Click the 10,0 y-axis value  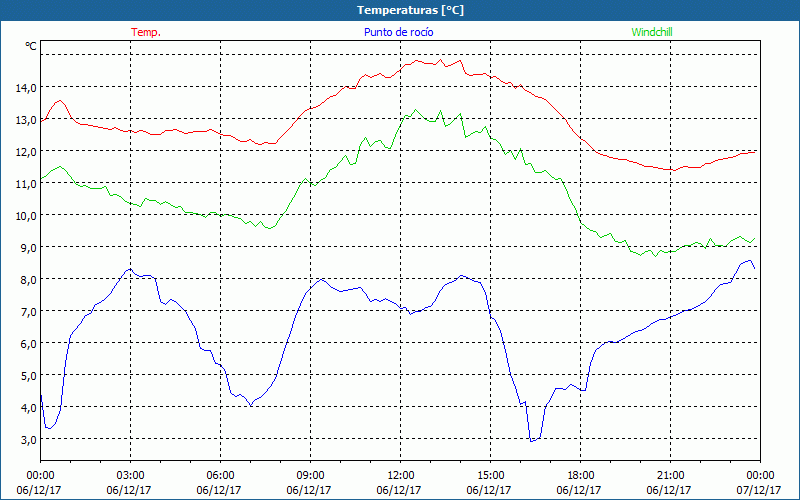coord(26,216)
